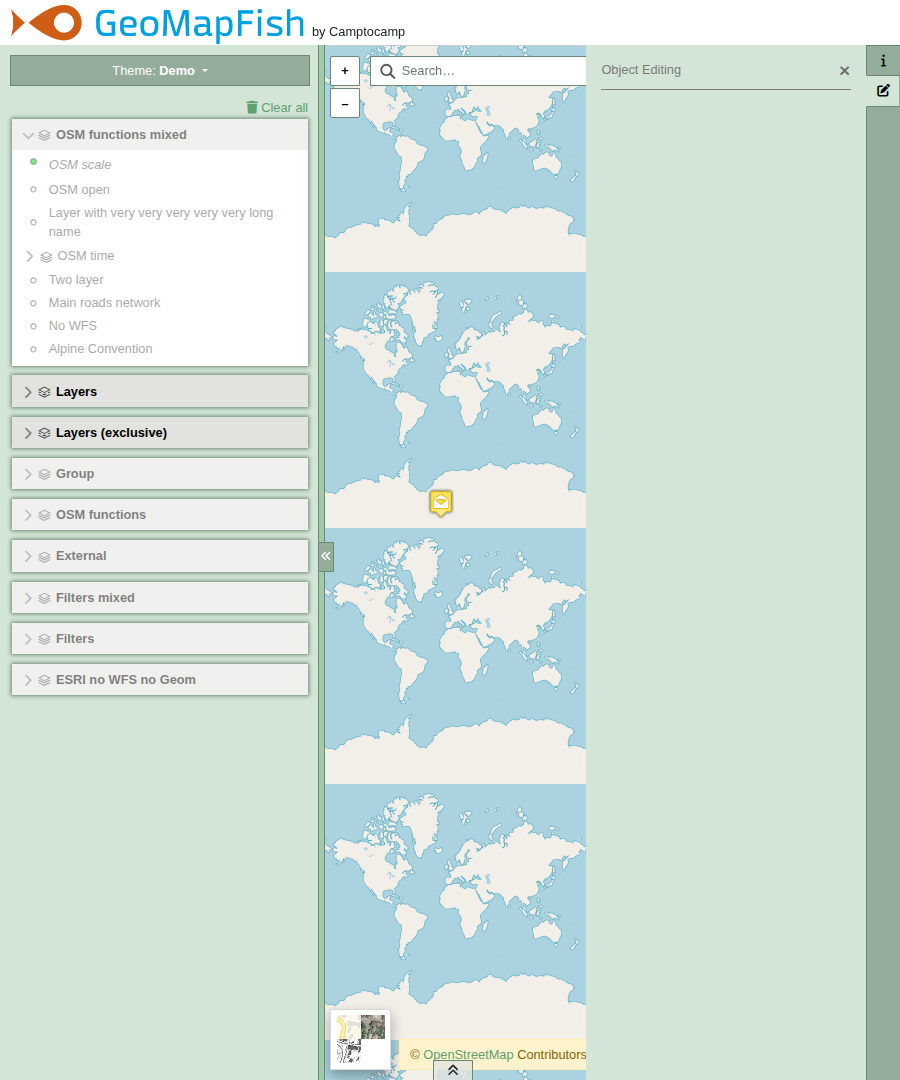Expand the Filters group

coord(28,639)
